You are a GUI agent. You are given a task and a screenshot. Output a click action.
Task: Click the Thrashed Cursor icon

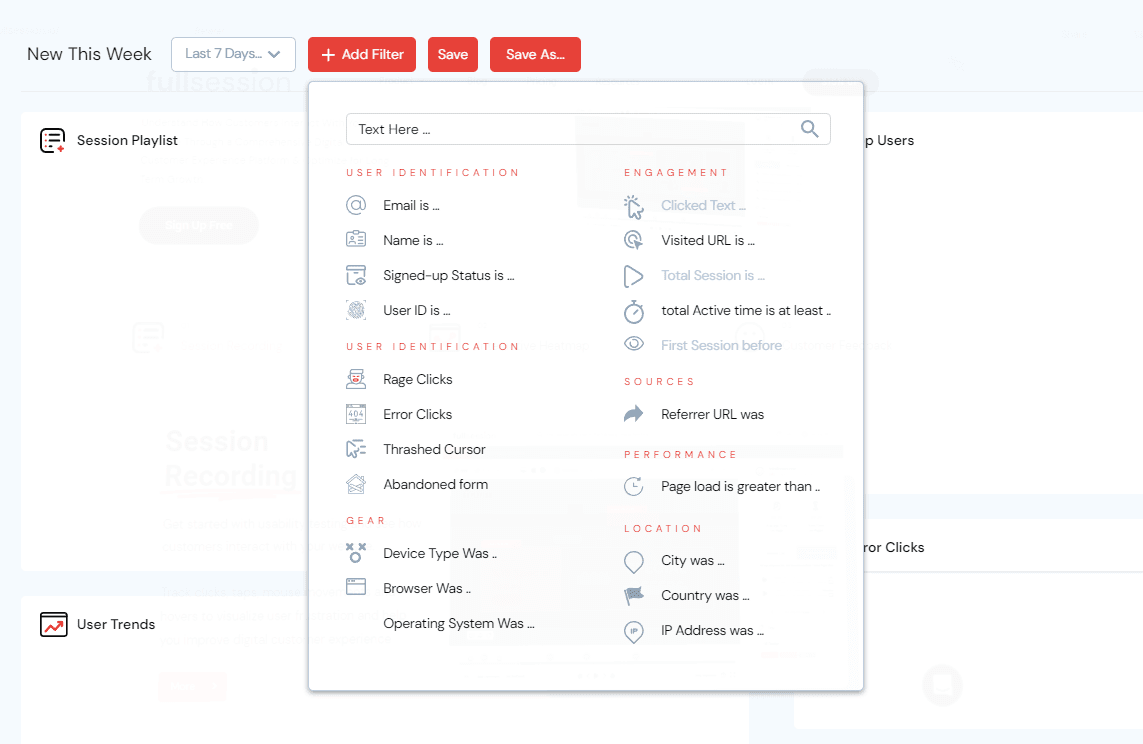356,449
